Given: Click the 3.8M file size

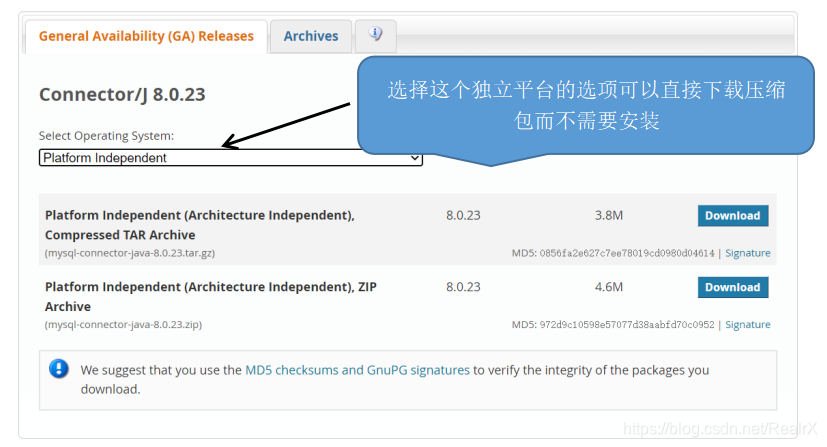Looking at the screenshot, I should tap(609, 216).
